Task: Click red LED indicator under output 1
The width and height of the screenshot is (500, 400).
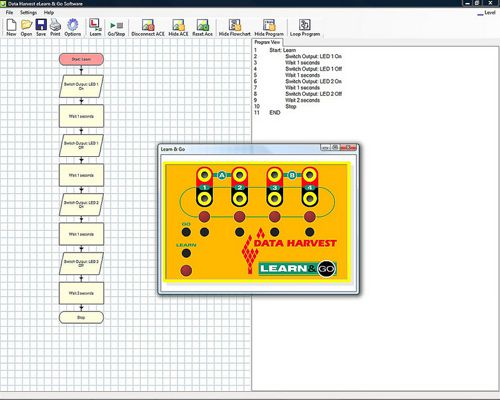Action: tap(204, 217)
